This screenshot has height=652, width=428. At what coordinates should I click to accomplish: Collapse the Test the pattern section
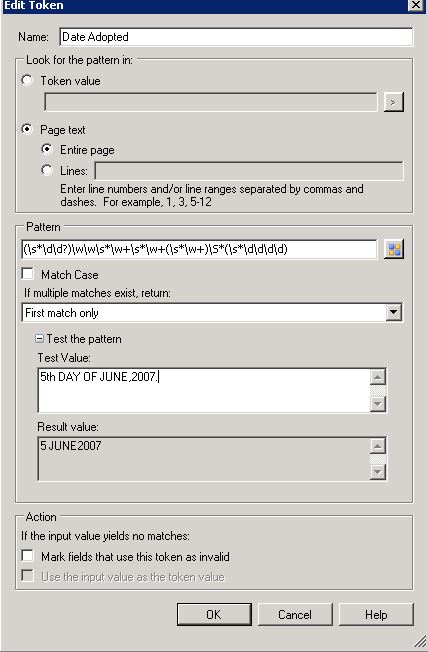(39, 338)
